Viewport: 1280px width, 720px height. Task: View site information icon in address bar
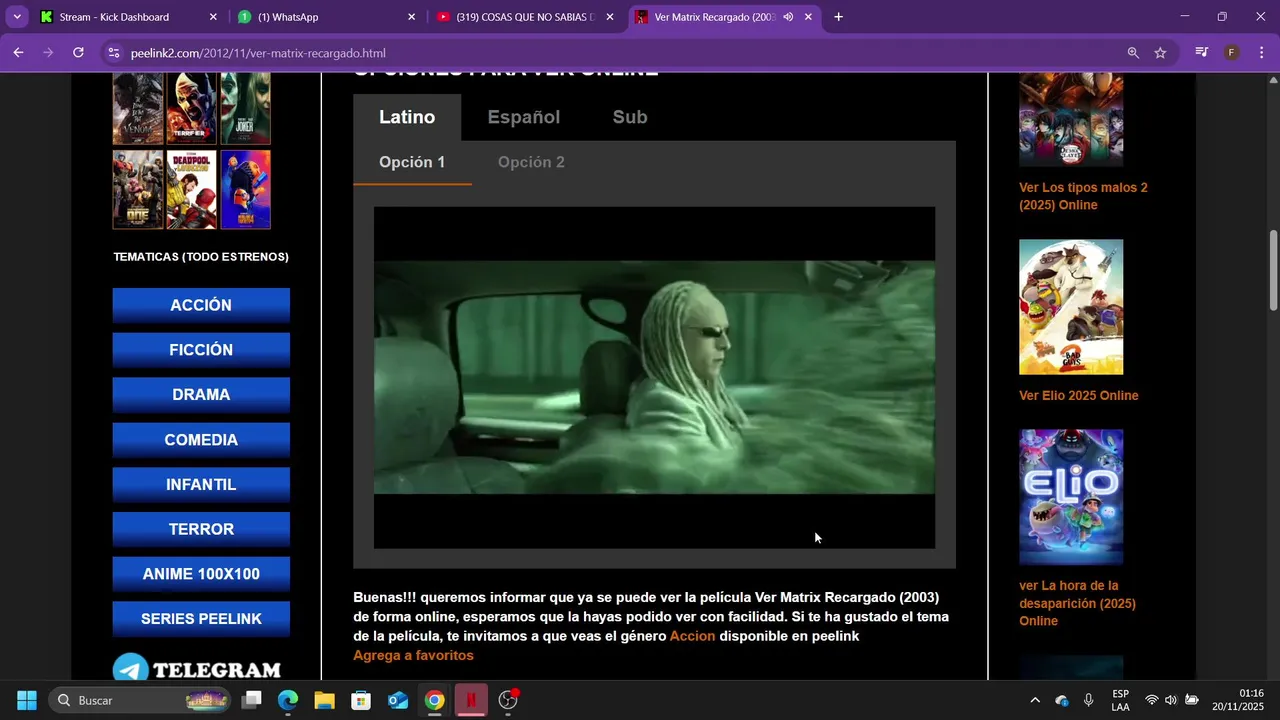113,53
